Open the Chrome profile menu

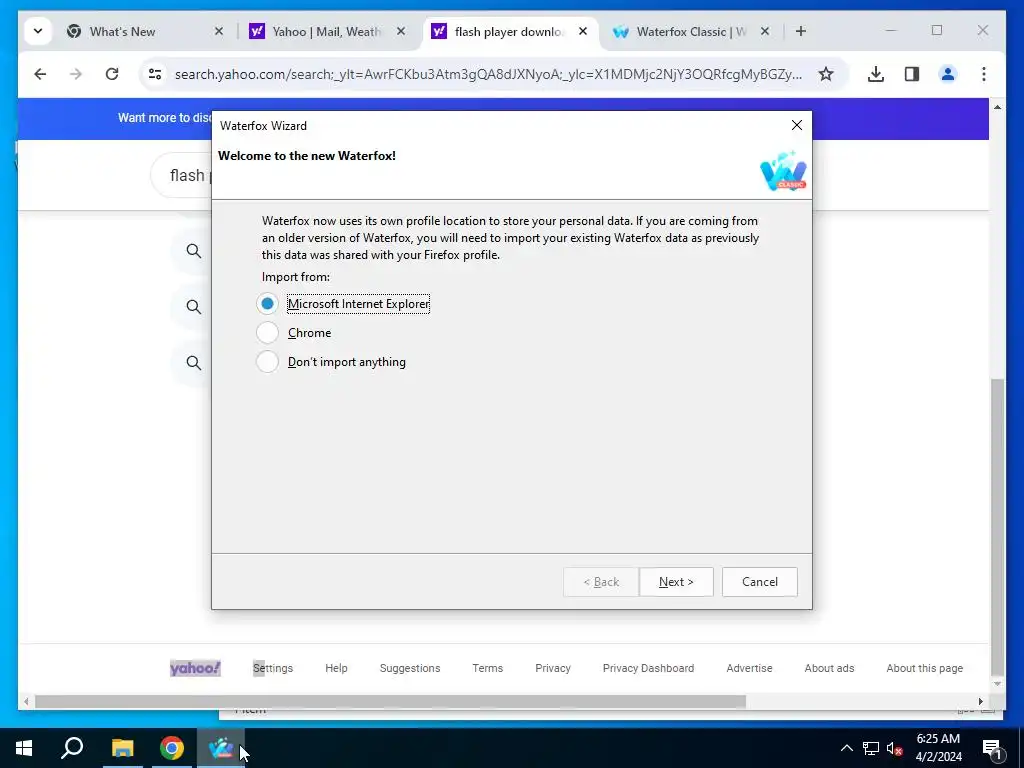(x=948, y=74)
